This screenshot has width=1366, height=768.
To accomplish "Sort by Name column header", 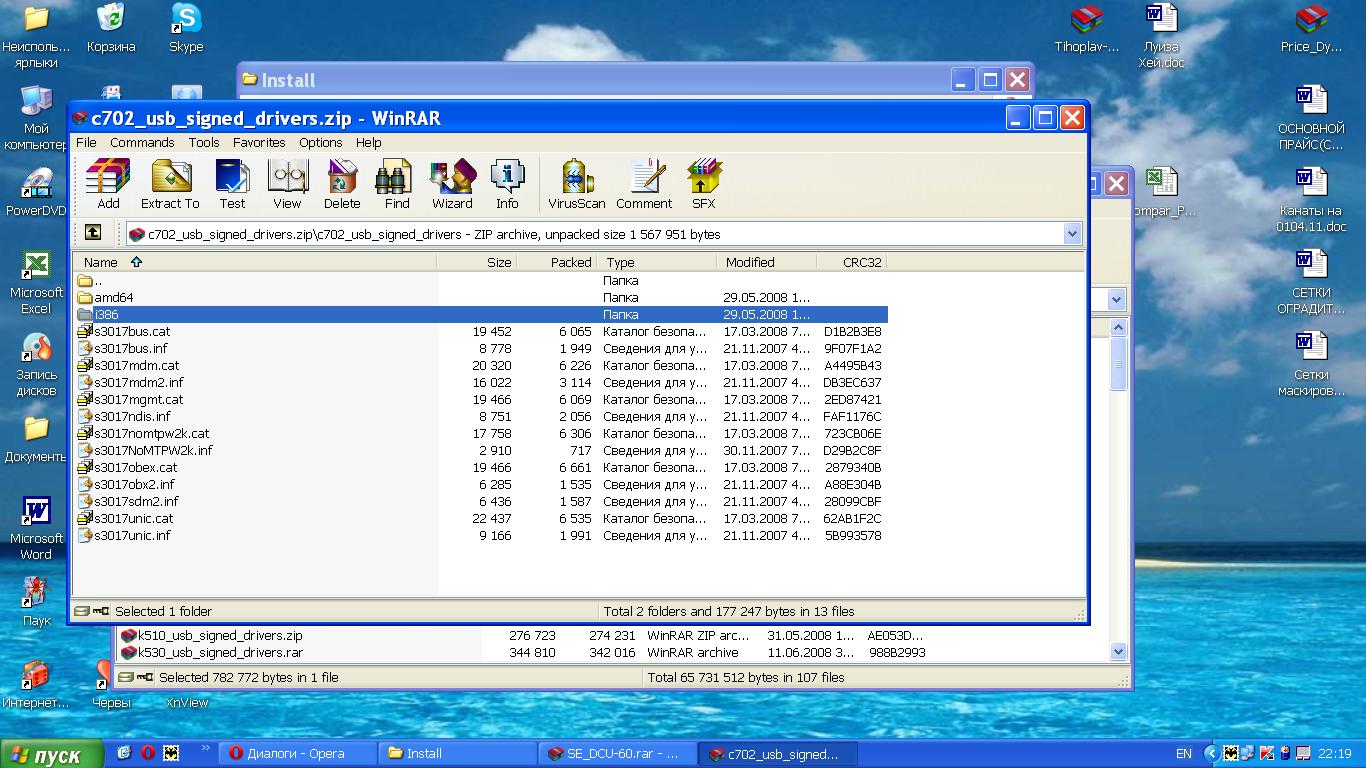I will pyautogui.click(x=255, y=262).
